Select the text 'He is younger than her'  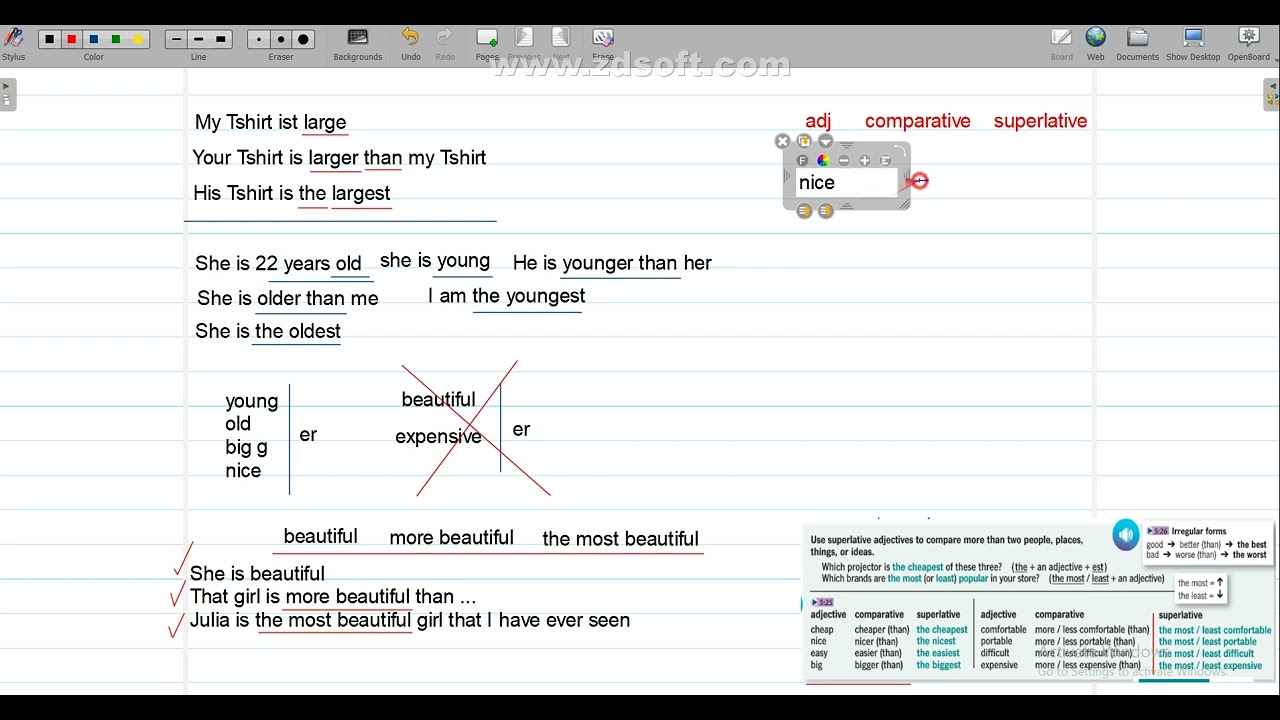point(612,263)
